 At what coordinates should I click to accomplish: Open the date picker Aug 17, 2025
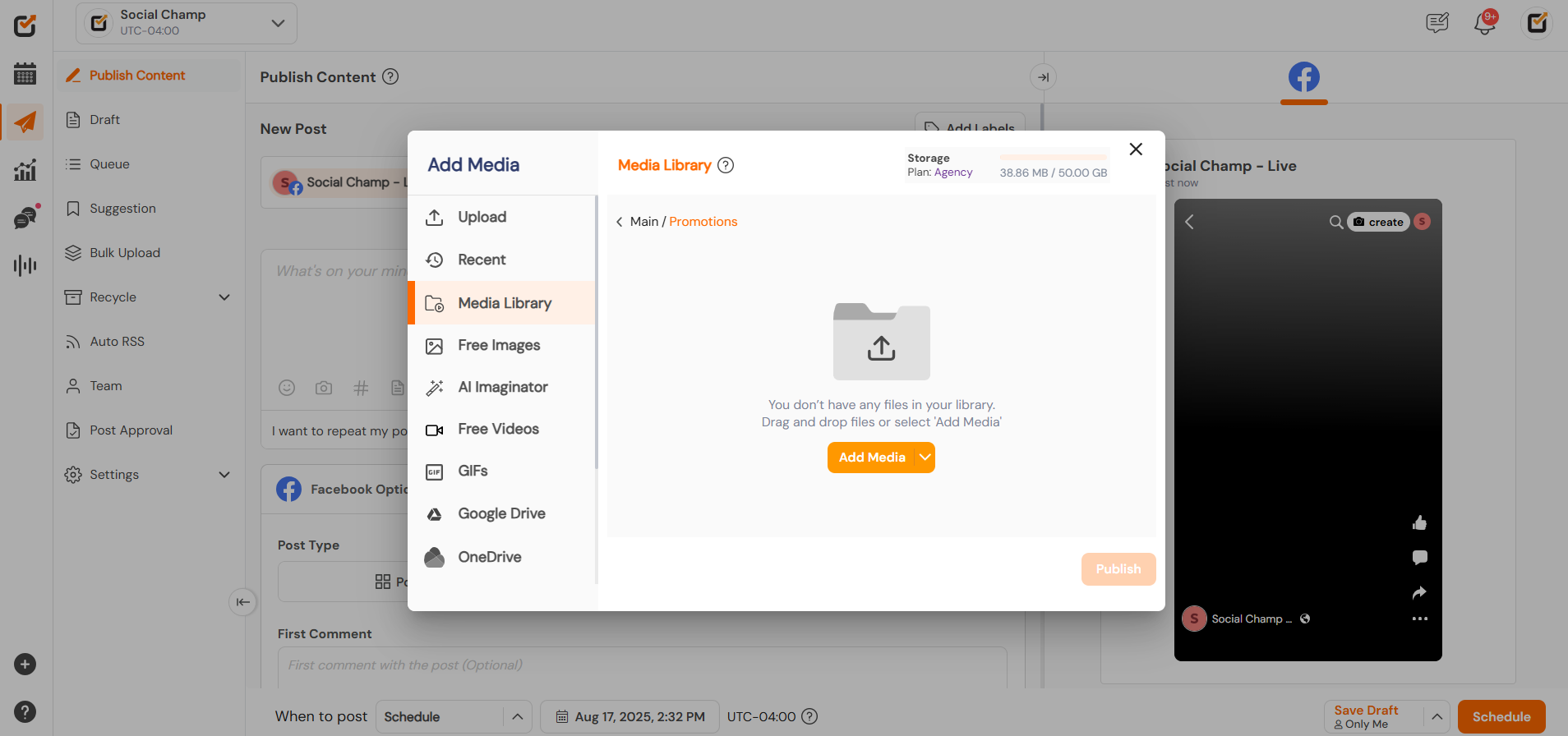pyautogui.click(x=630, y=716)
